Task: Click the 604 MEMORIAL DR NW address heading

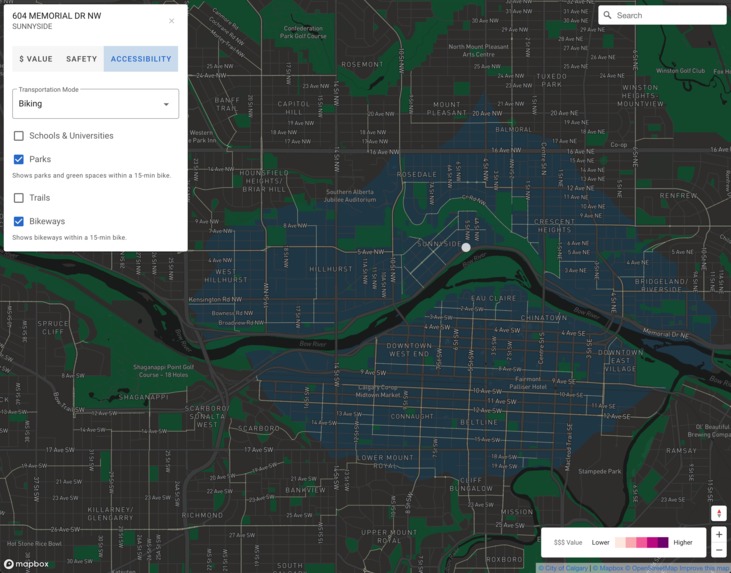Action: [x=57, y=16]
